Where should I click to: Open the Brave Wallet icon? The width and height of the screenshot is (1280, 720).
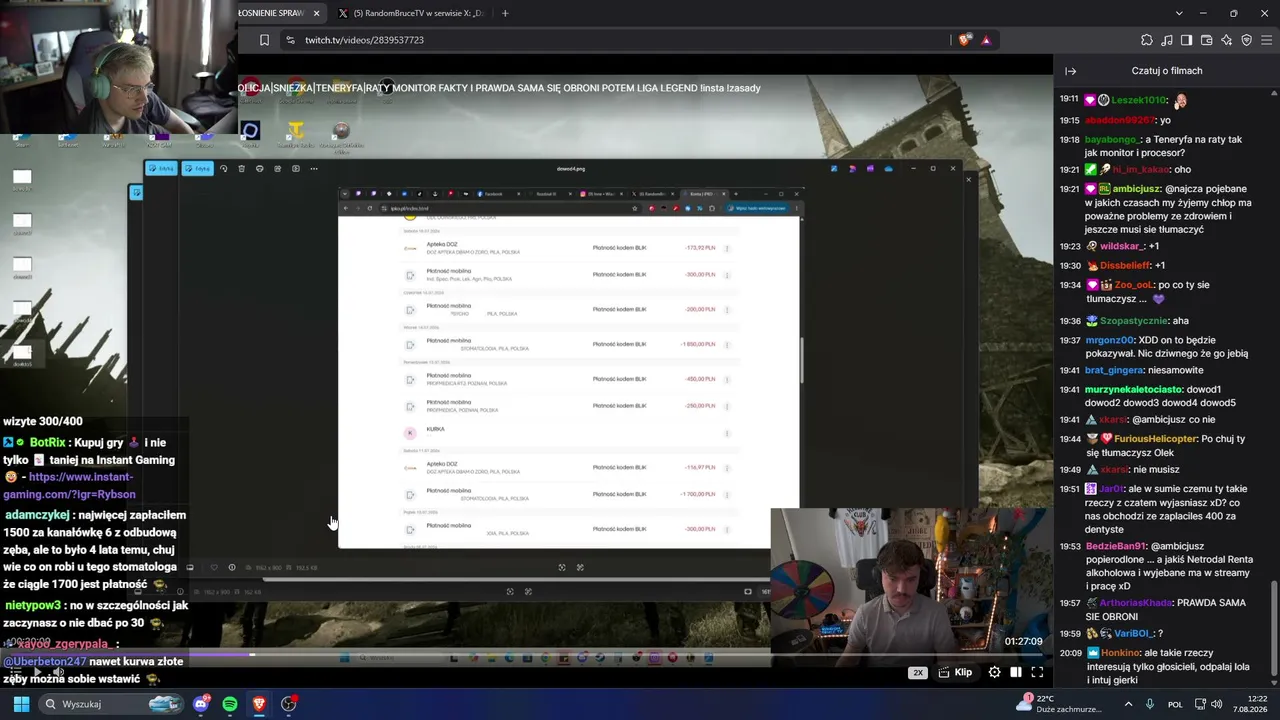(1207, 40)
